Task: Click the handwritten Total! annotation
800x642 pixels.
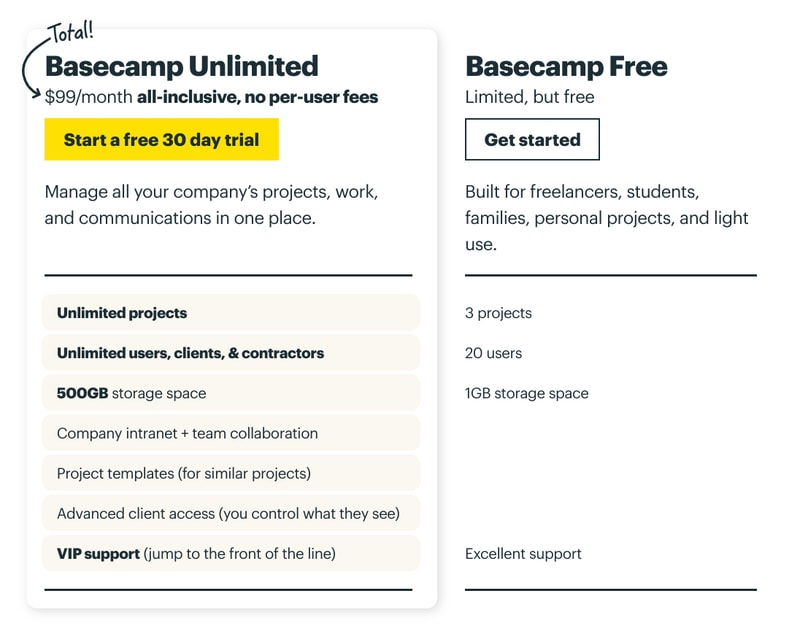Action: [70, 33]
